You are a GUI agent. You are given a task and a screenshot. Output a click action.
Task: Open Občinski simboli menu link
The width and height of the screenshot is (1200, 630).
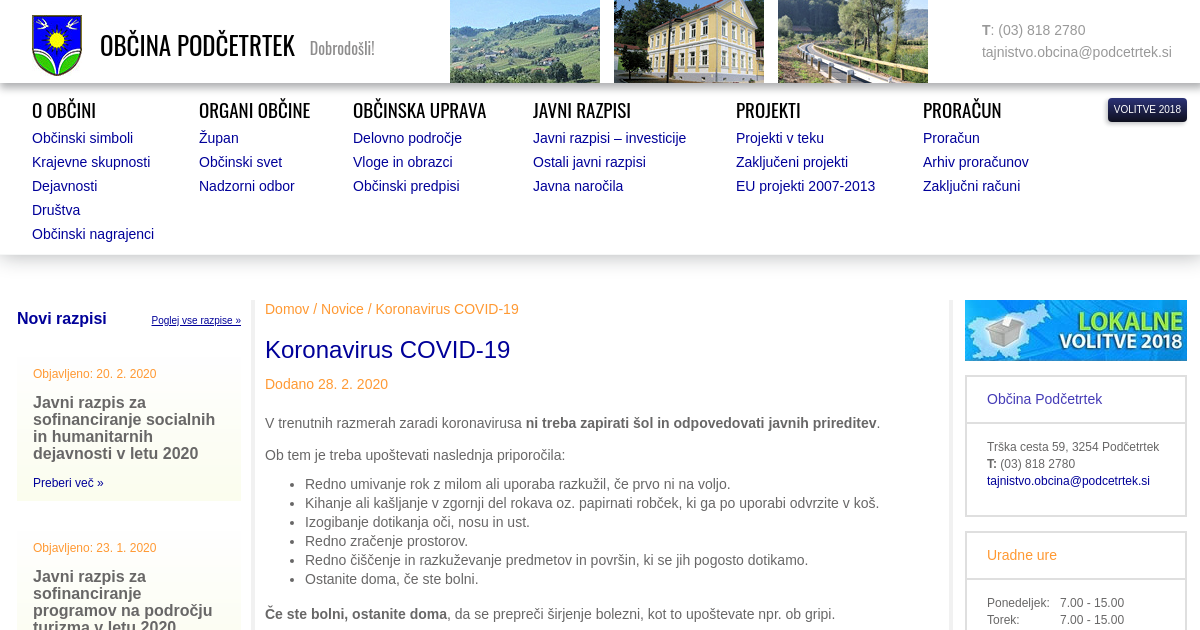[82, 138]
